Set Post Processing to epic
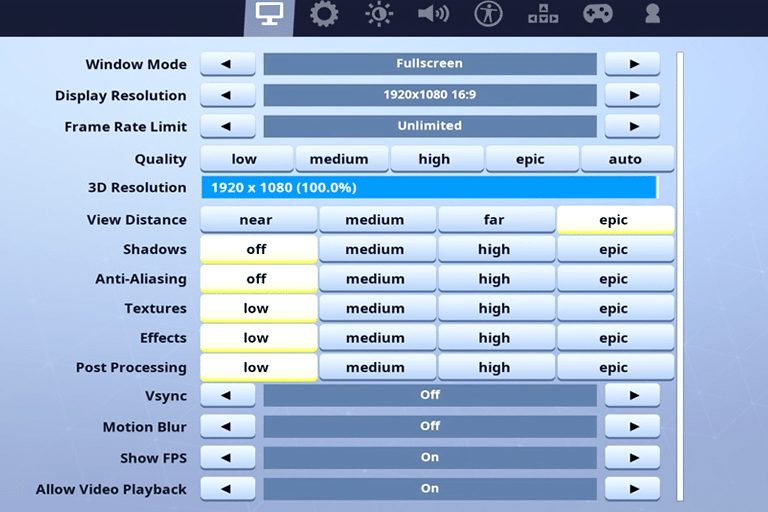This screenshot has height=512, width=768. 616,367
